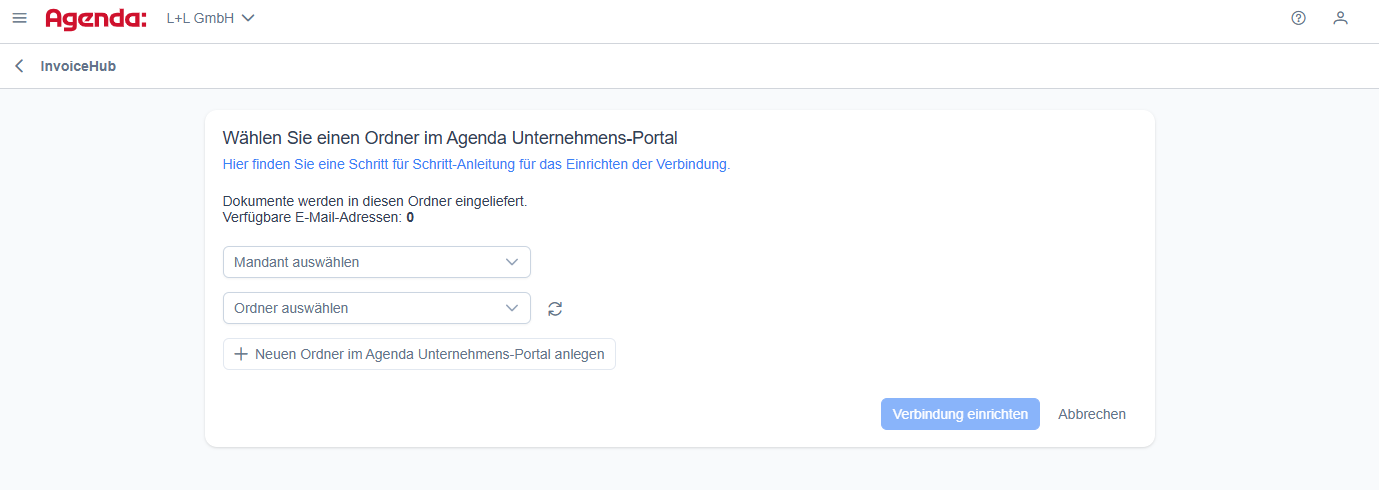Image resolution: width=1379 pixels, height=490 pixels.
Task: Open the hamburger navigation menu
Action: (19, 18)
